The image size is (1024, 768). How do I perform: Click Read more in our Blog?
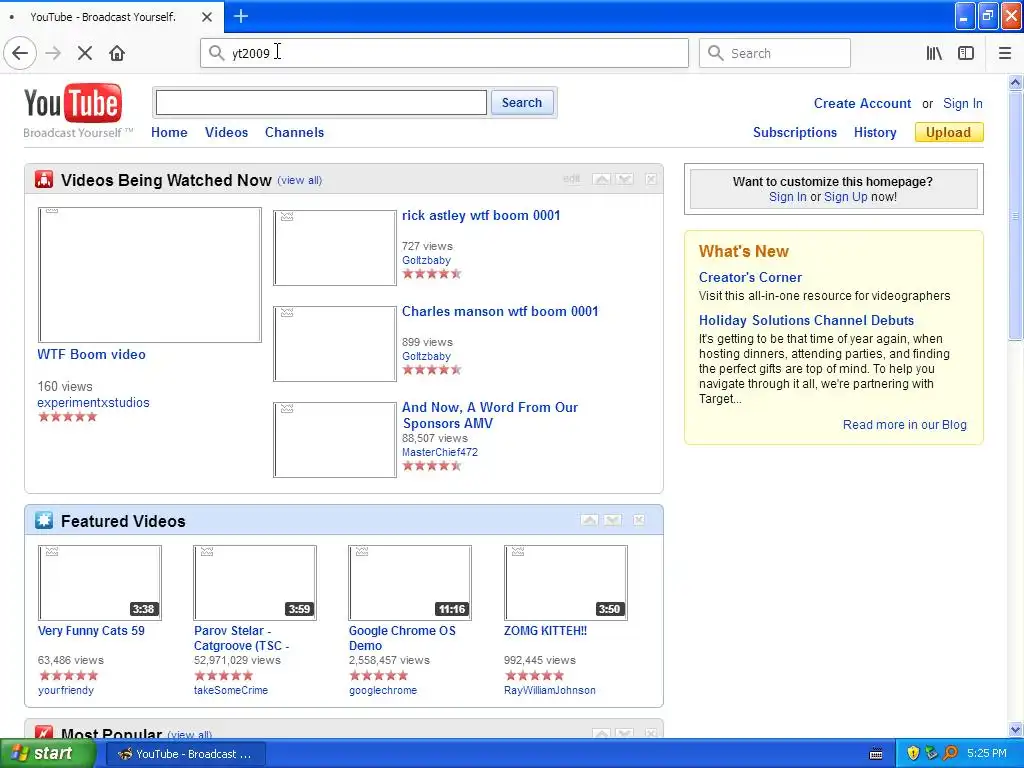pyautogui.click(x=904, y=424)
